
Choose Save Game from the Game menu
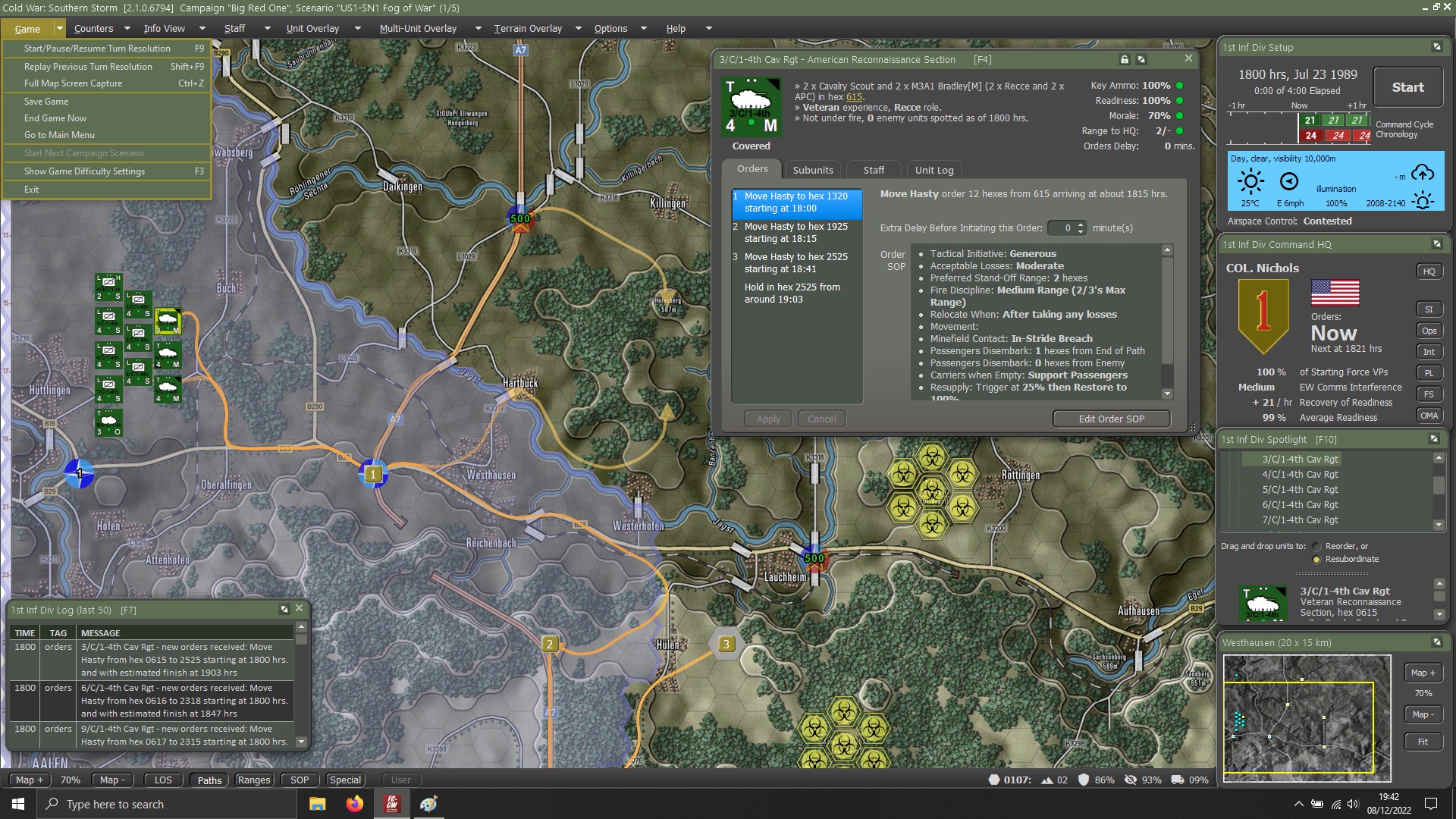pyautogui.click(x=46, y=102)
